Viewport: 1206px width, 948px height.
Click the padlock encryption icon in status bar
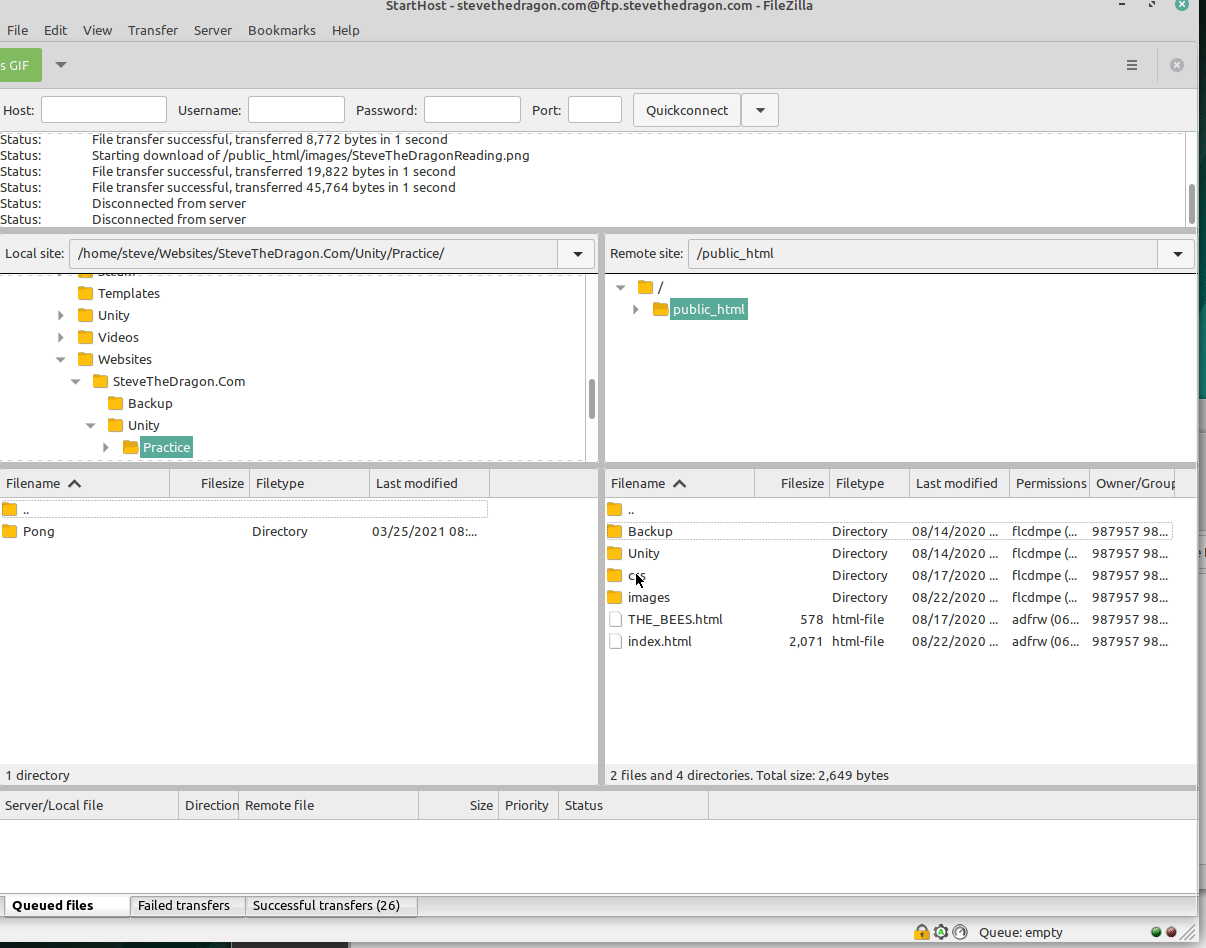(921, 932)
